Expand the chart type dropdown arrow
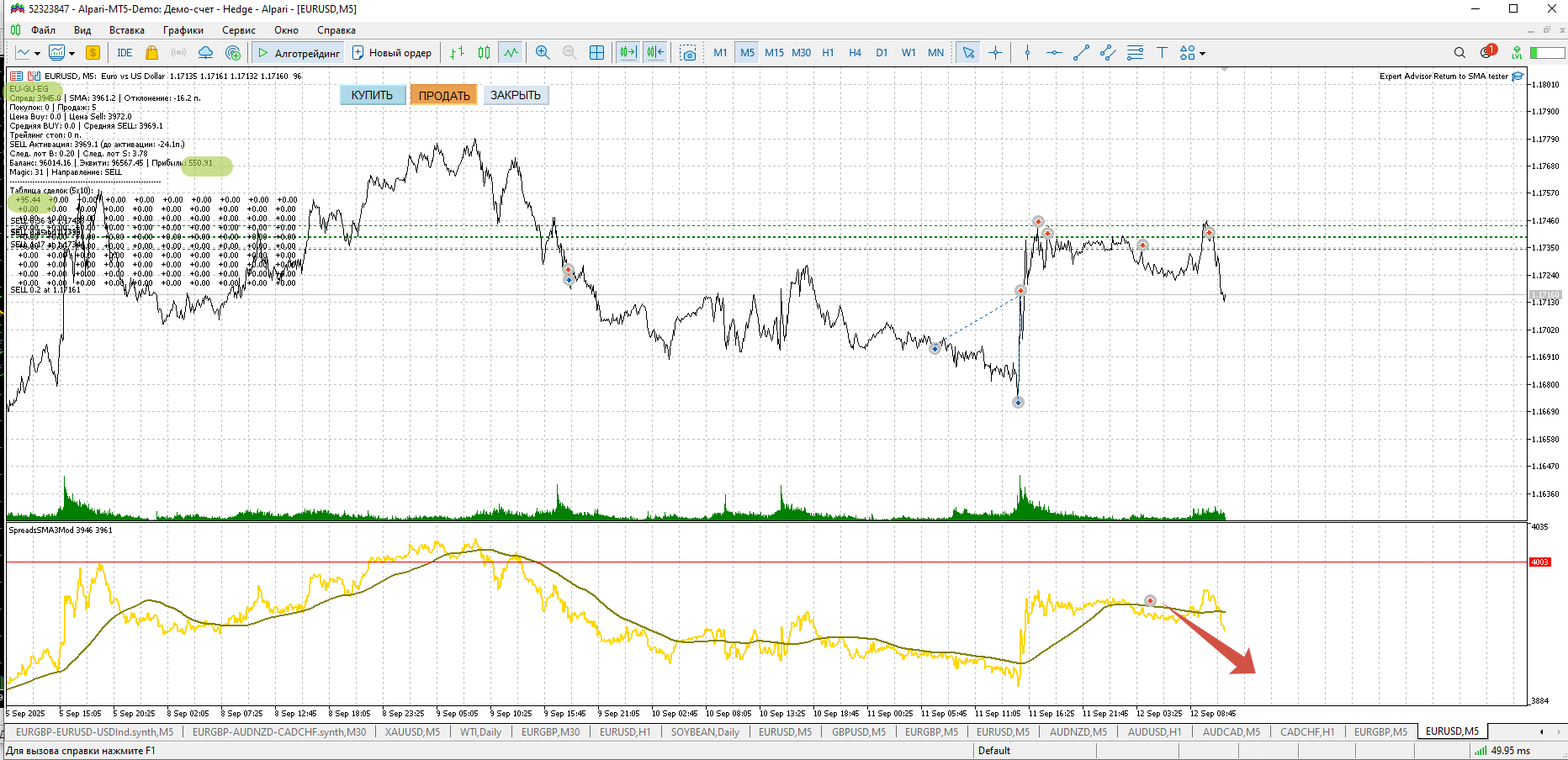Viewport: 1568px width, 760px height. click(x=37, y=54)
